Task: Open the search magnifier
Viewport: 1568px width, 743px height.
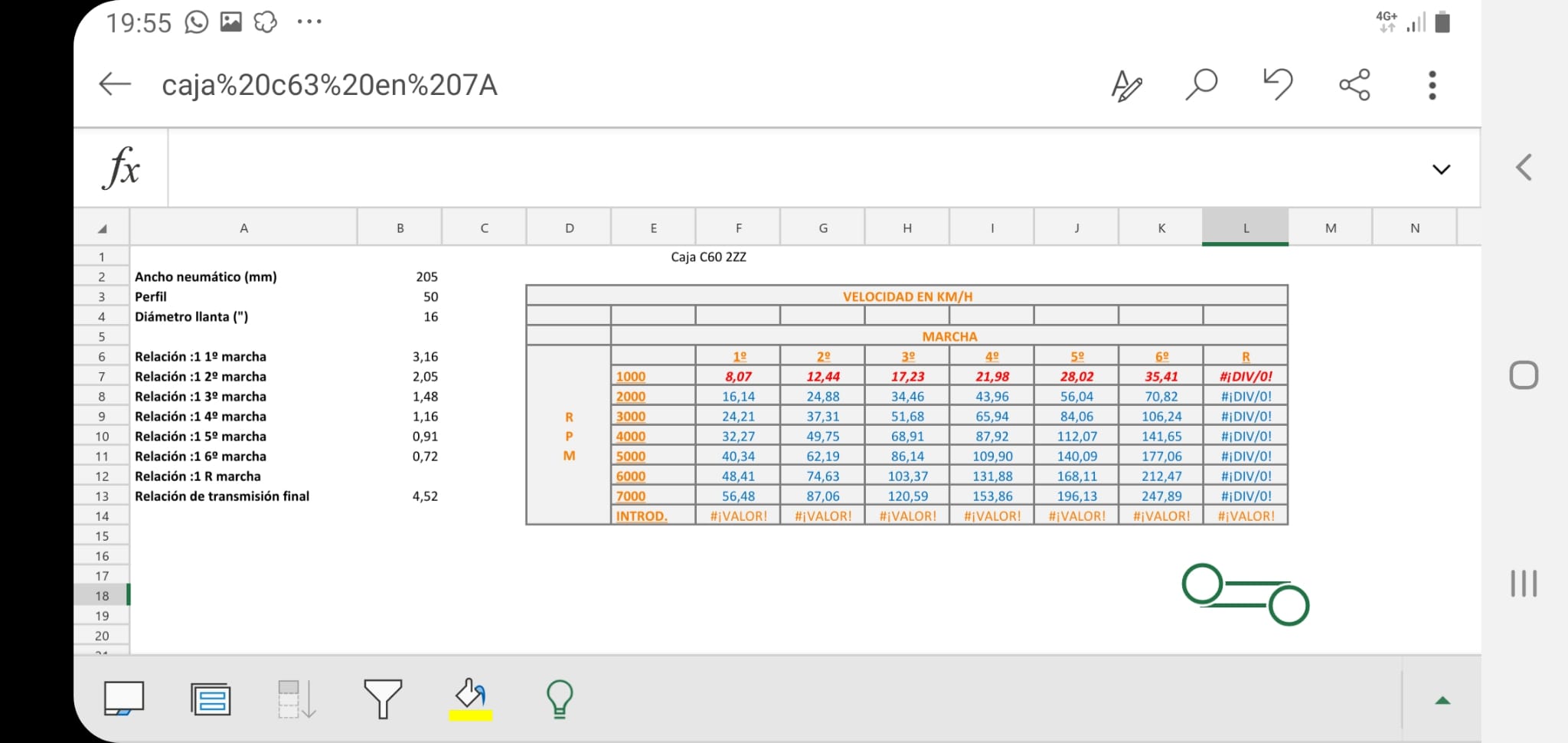Action: coord(1201,84)
